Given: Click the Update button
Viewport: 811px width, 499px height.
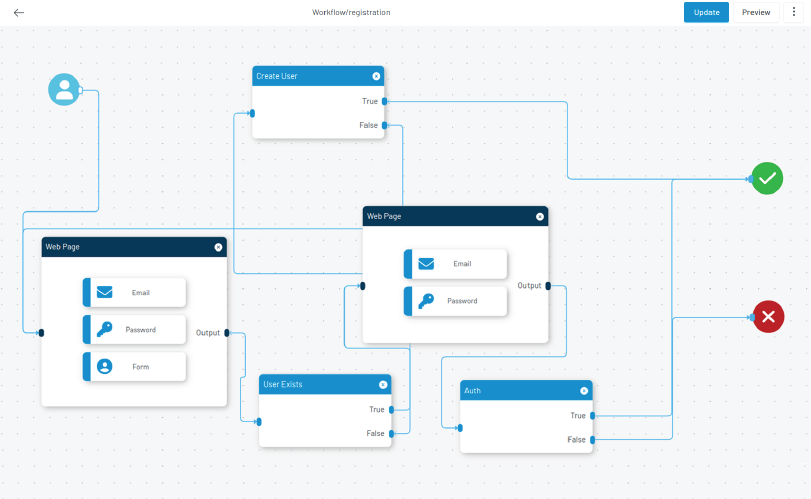Looking at the screenshot, I should click(706, 12).
